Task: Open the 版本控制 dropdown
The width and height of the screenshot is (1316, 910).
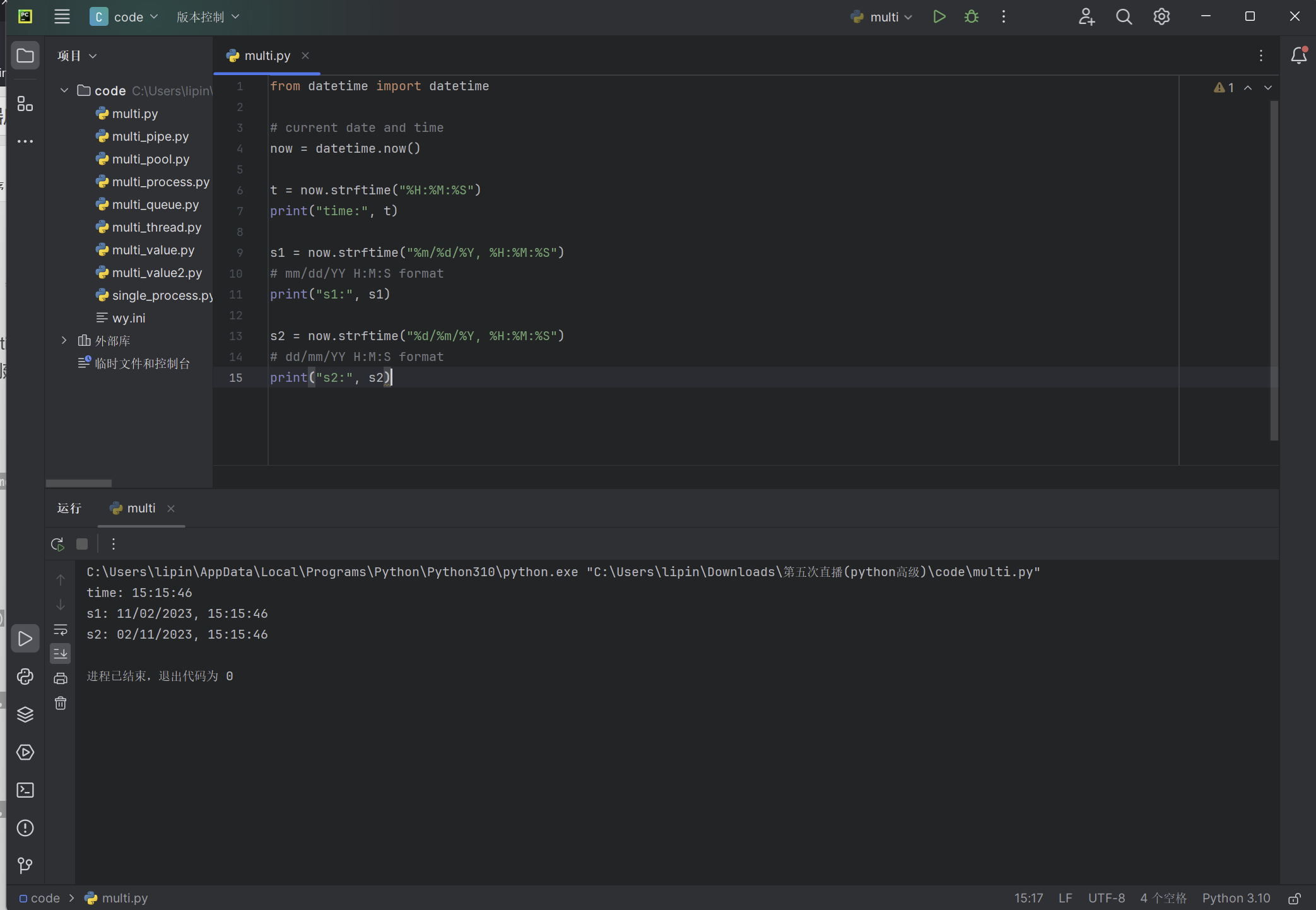Action: pos(208,17)
